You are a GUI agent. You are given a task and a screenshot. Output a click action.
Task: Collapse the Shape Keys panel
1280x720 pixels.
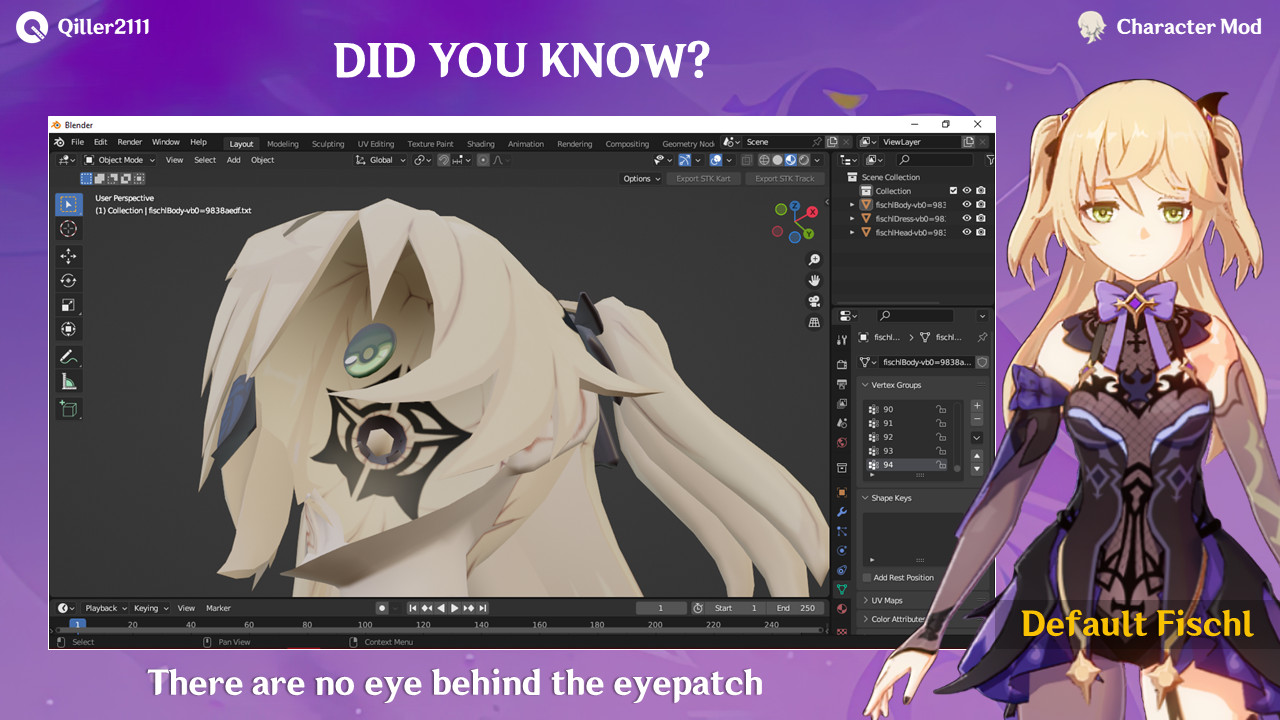(x=866, y=498)
